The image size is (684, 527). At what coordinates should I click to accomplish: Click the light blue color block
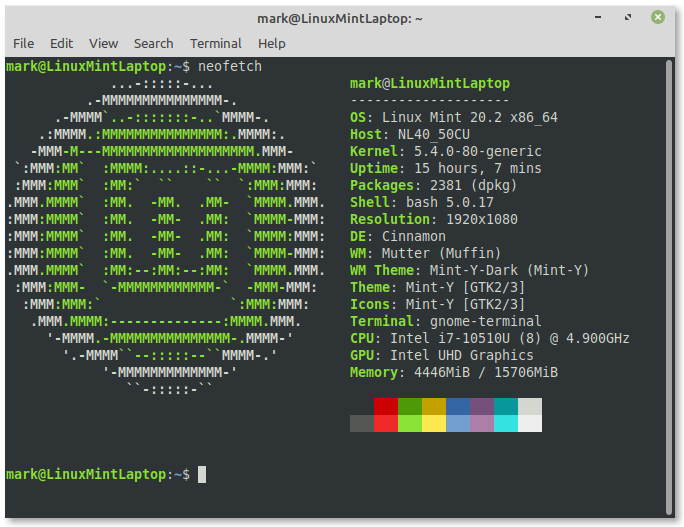pyautogui.click(x=458, y=423)
